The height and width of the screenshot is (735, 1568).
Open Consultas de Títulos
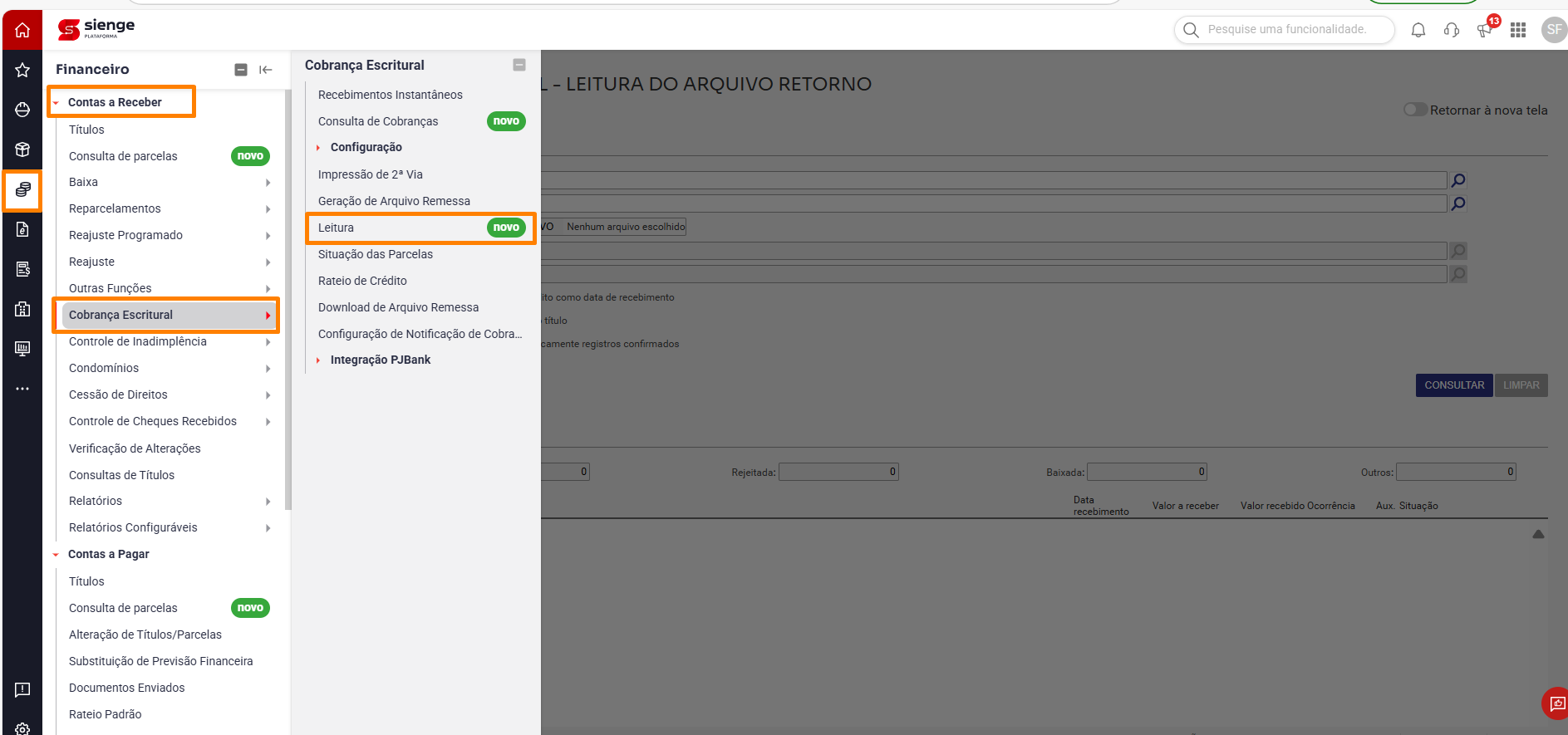(x=121, y=475)
